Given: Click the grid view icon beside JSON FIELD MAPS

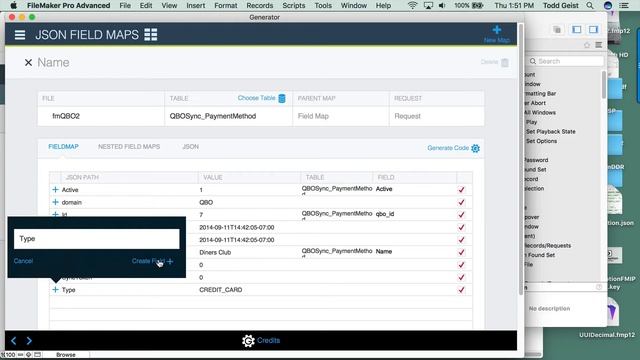Looking at the screenshot, I should [x=151, y=35].
